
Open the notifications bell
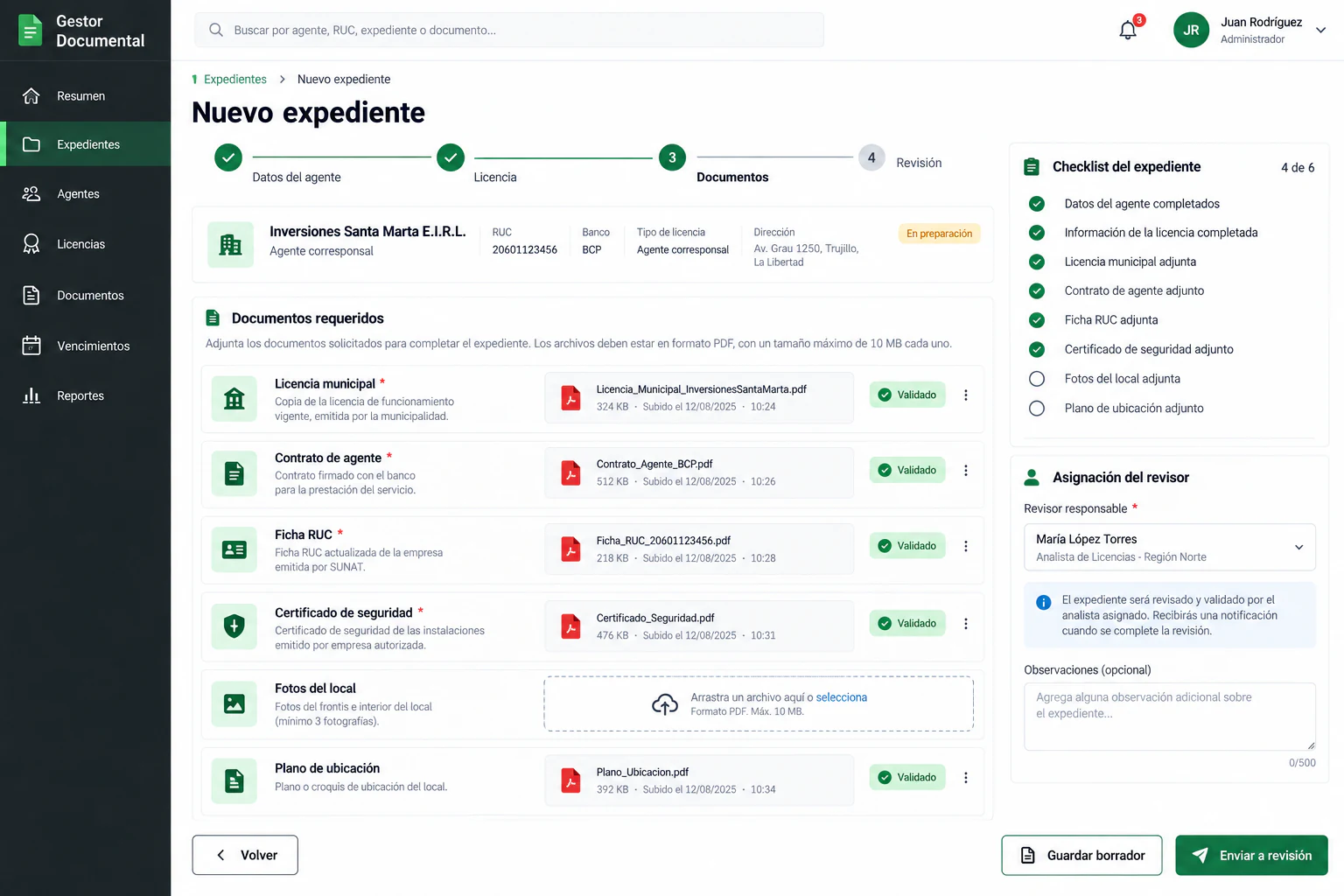click(1128, 30)
